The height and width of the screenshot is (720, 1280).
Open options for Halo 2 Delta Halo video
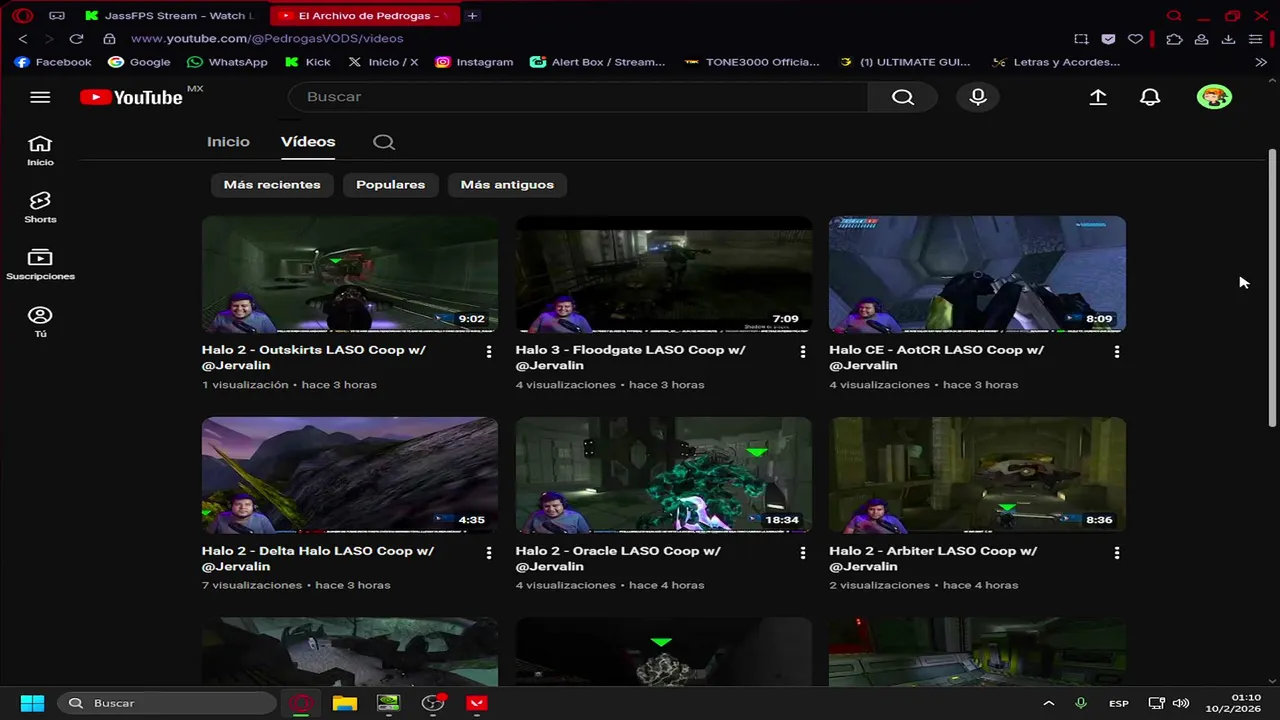point(489,553)
